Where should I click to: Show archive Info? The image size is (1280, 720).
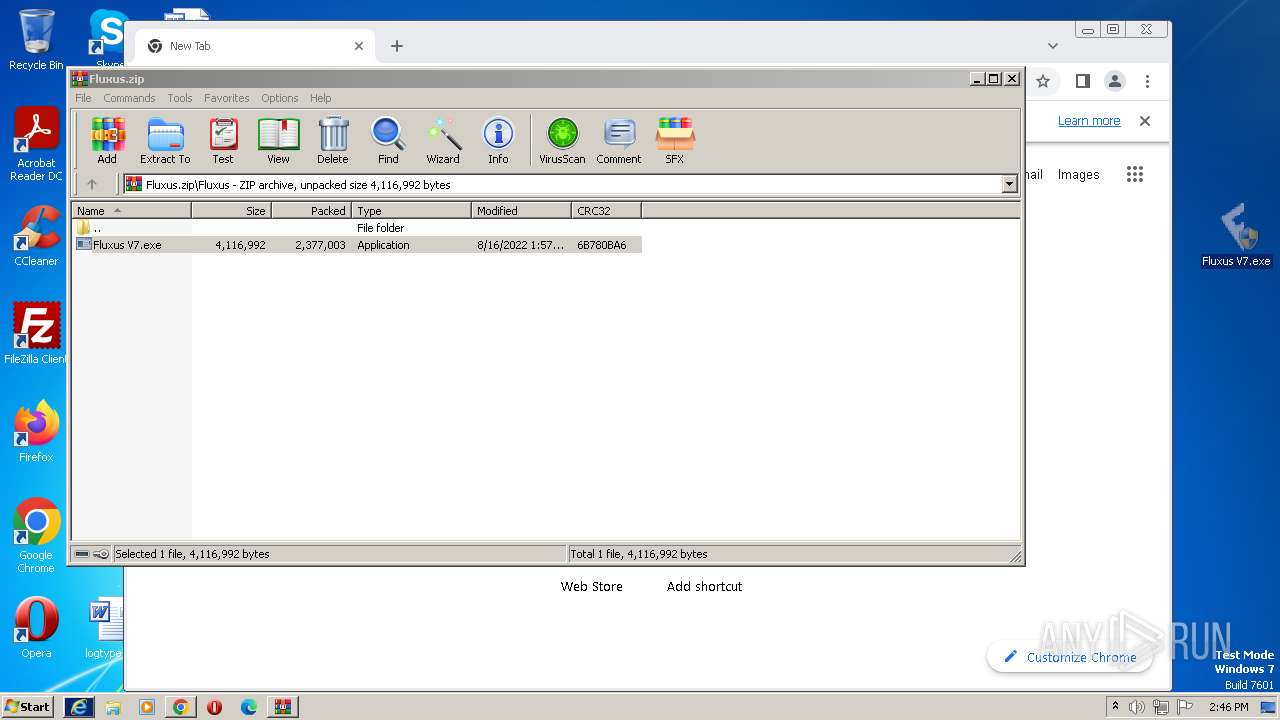(x=498, y=140)
